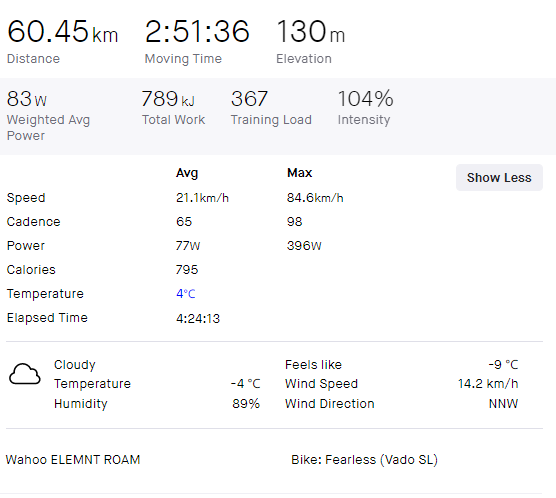Click the Avg column header
Image resolution: width=556 pixels, height=498 pixels.
tap(187, 173)
